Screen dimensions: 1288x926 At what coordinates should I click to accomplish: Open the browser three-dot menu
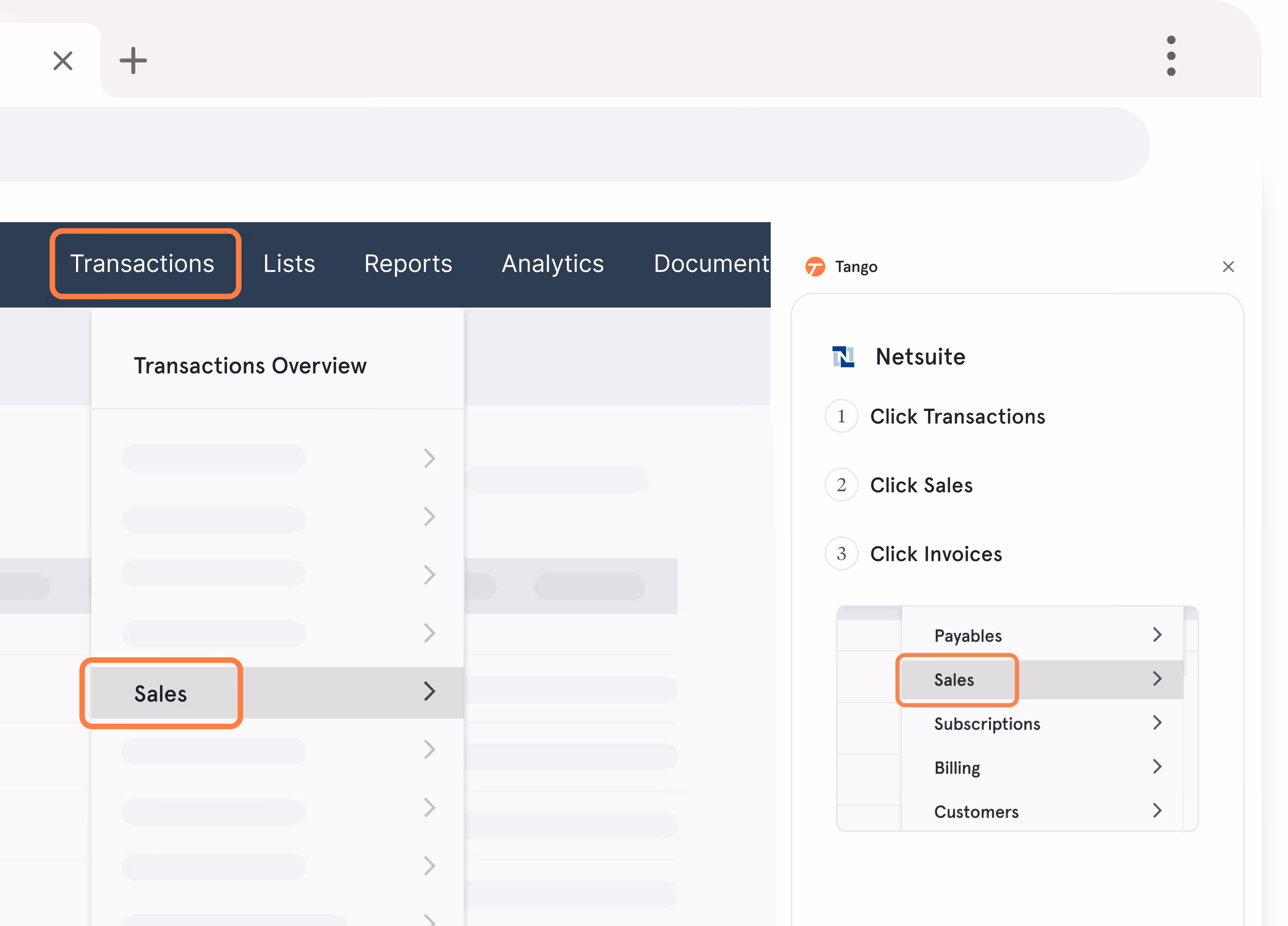(x=1171, y=56)
